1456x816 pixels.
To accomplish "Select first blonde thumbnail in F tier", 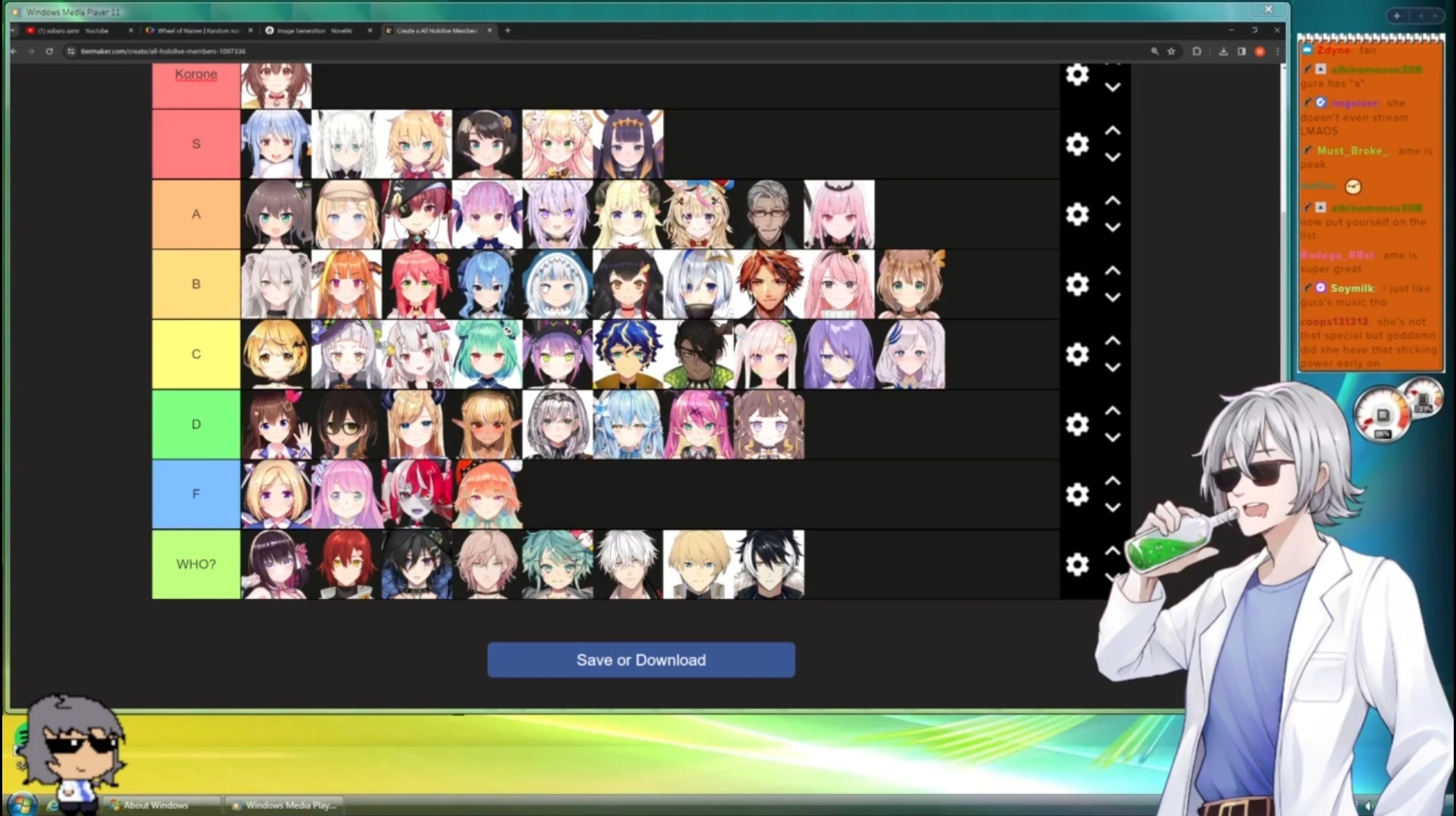I will click(276, 494).
